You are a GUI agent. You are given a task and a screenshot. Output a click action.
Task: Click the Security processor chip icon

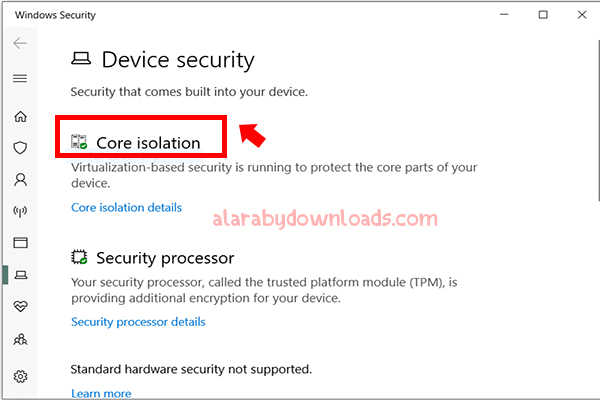79,257
